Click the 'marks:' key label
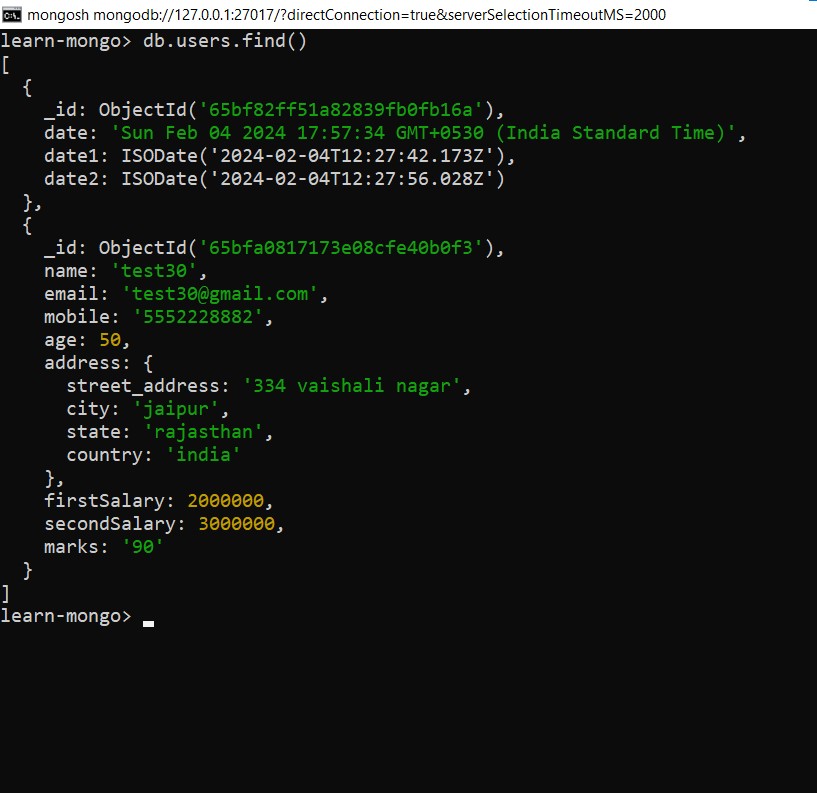817x793 pixels. point(76,547)
